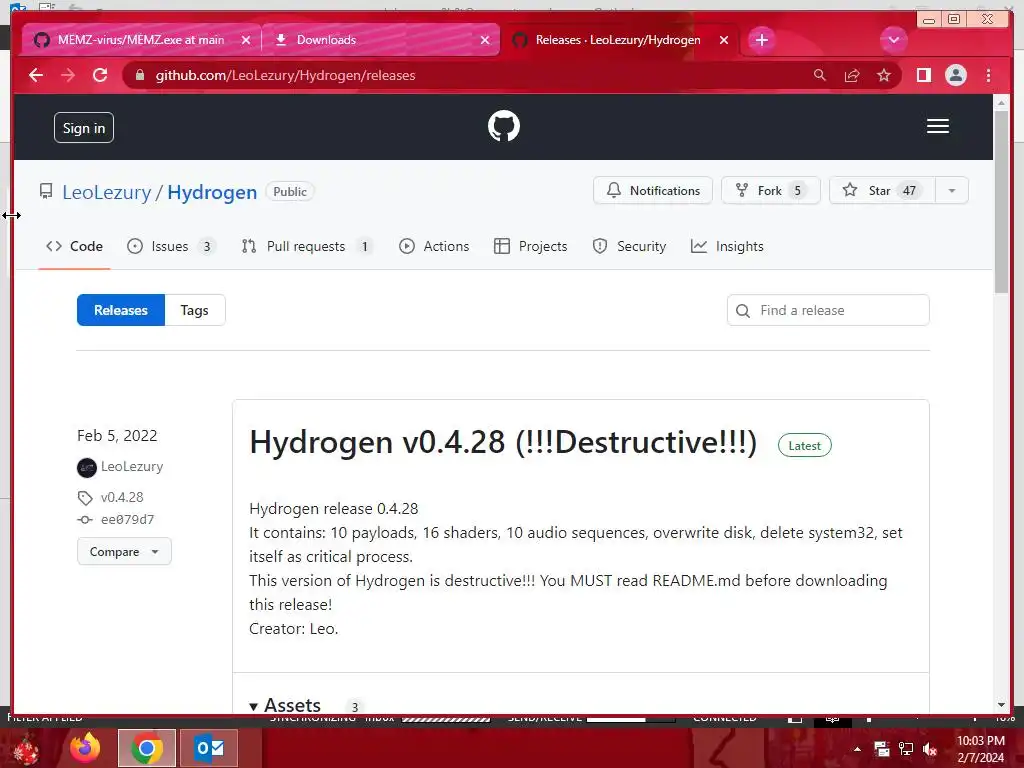The width and height of the screenshot is (1024, 768).
Task: Open the GitHub hamburger menu
Action: (938, 126)
